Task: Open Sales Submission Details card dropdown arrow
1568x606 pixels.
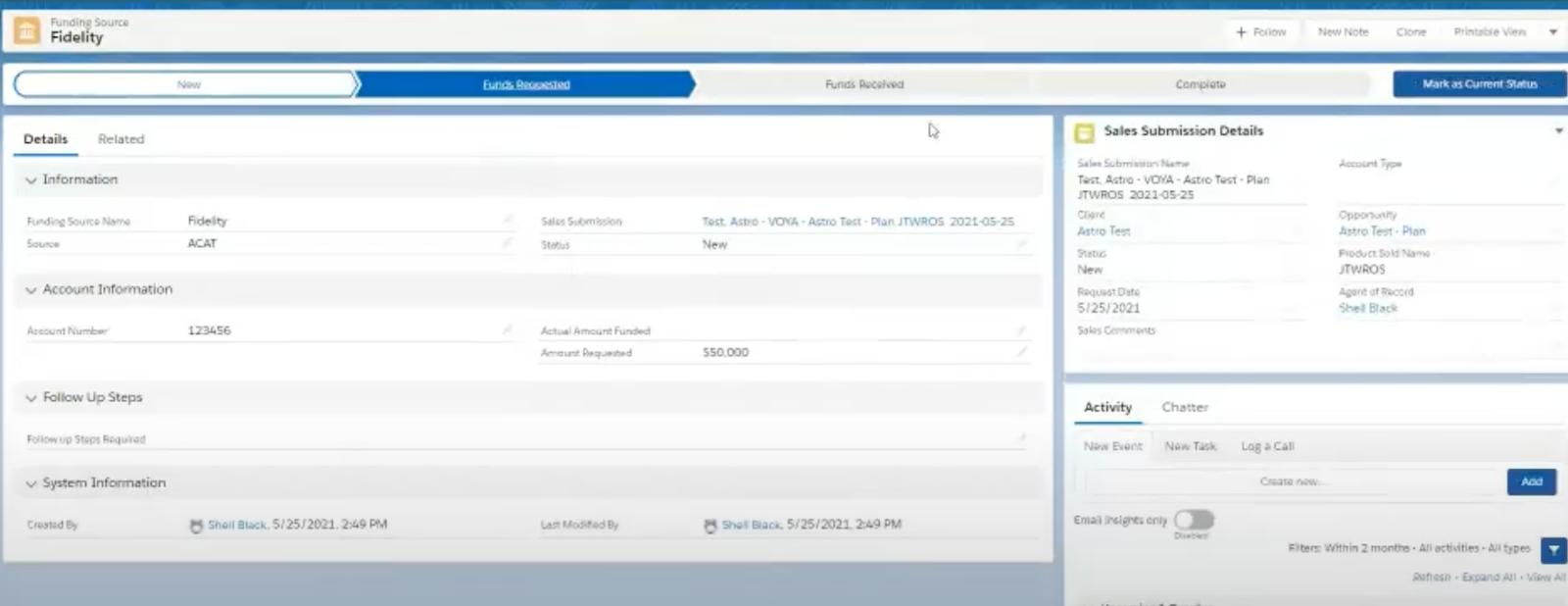Action: 1558,131
